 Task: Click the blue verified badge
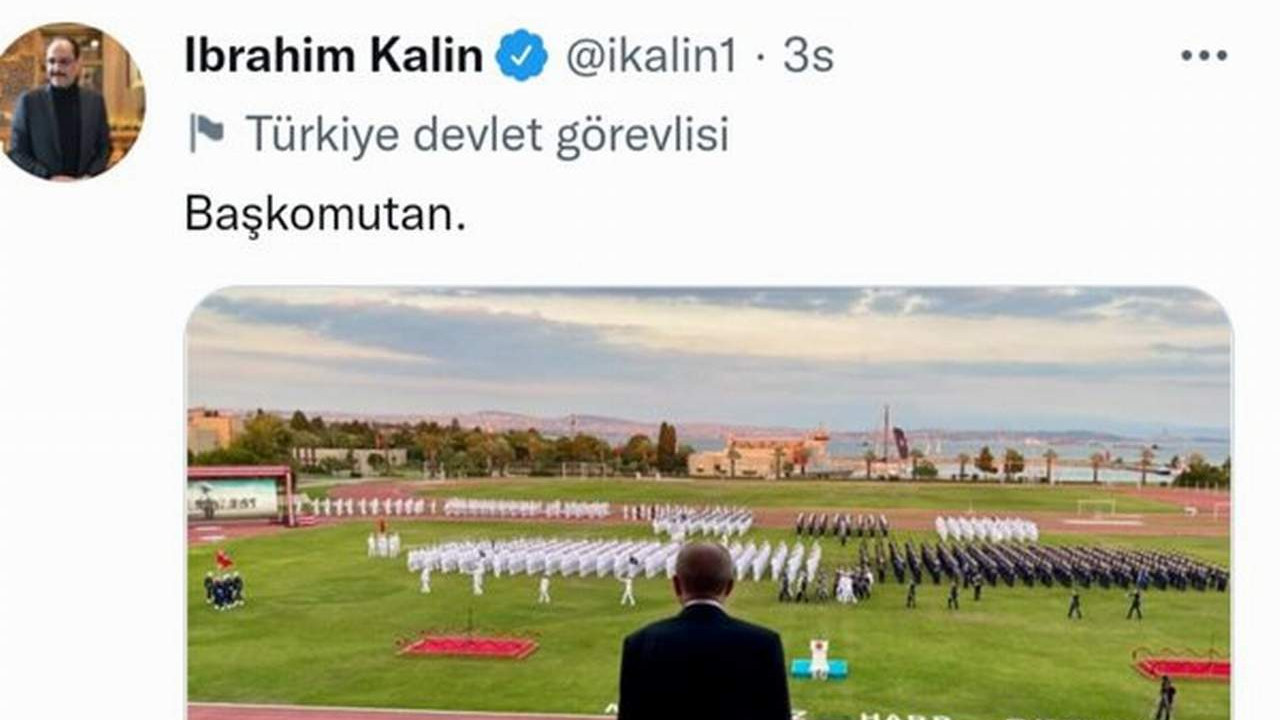coord(522,55)
